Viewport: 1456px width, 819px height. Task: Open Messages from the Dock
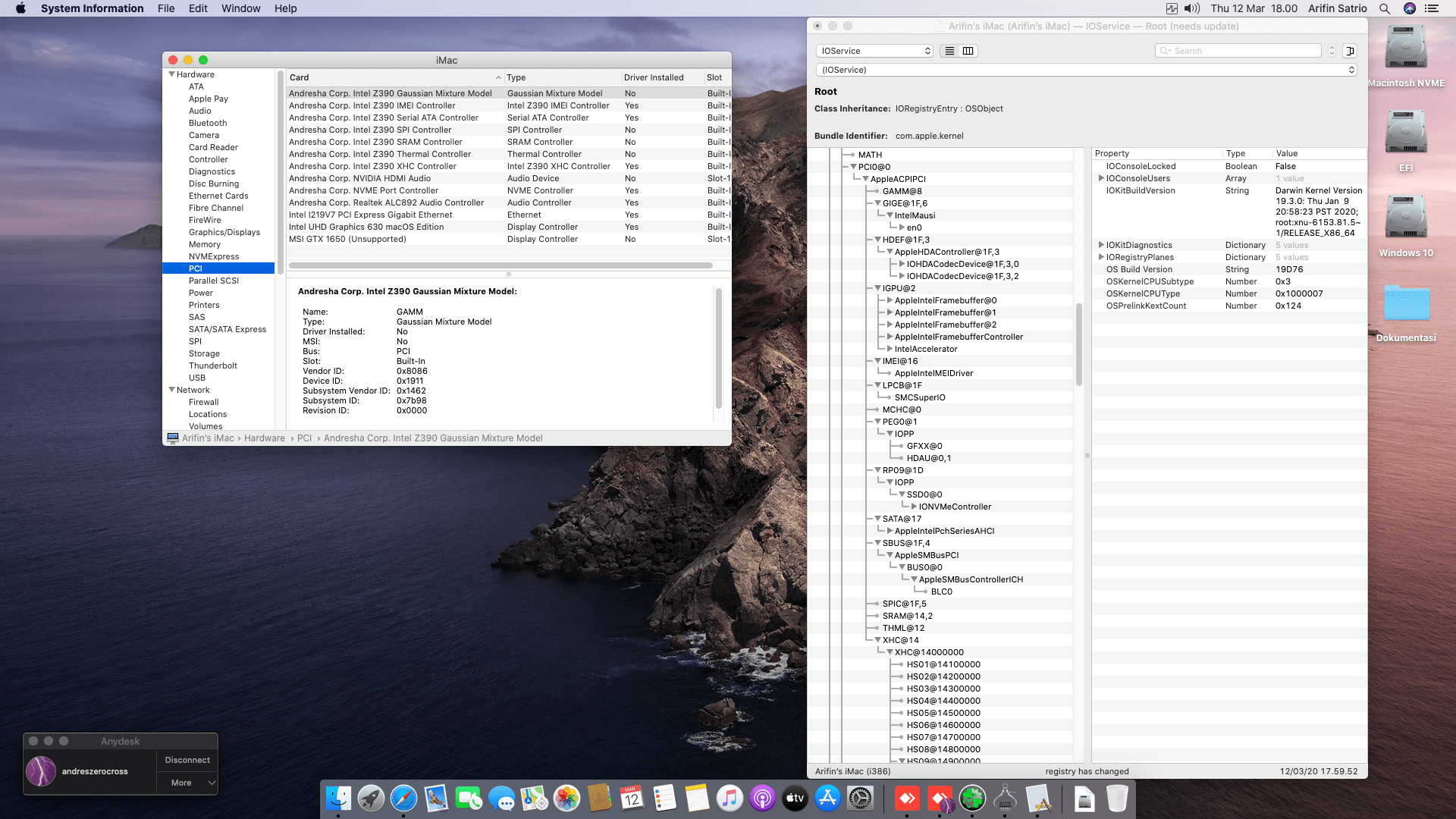pos(501,798)
